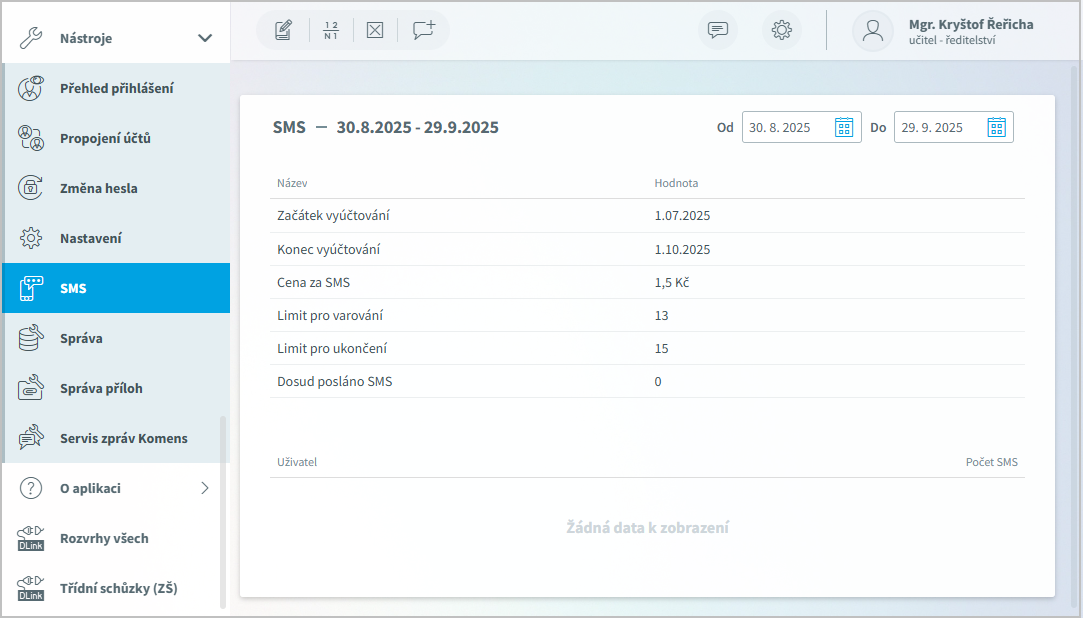Click the user avatar icon
The image size is (1083, 618).
pos(873,31)
